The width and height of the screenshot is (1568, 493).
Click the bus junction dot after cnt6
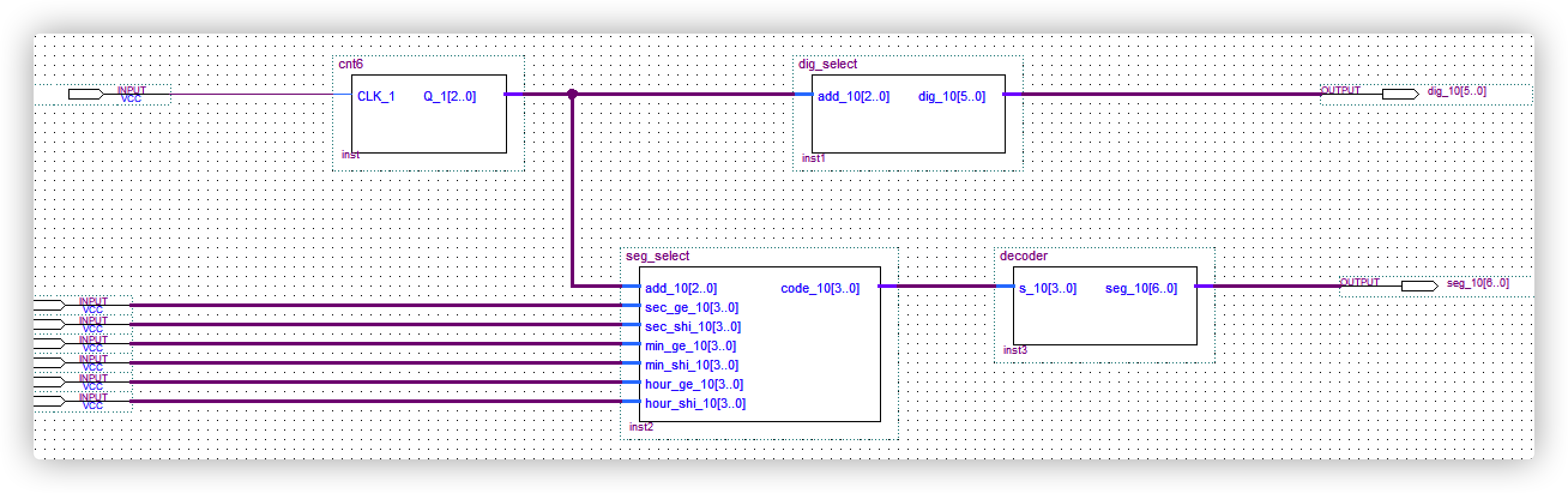(572, 94)
